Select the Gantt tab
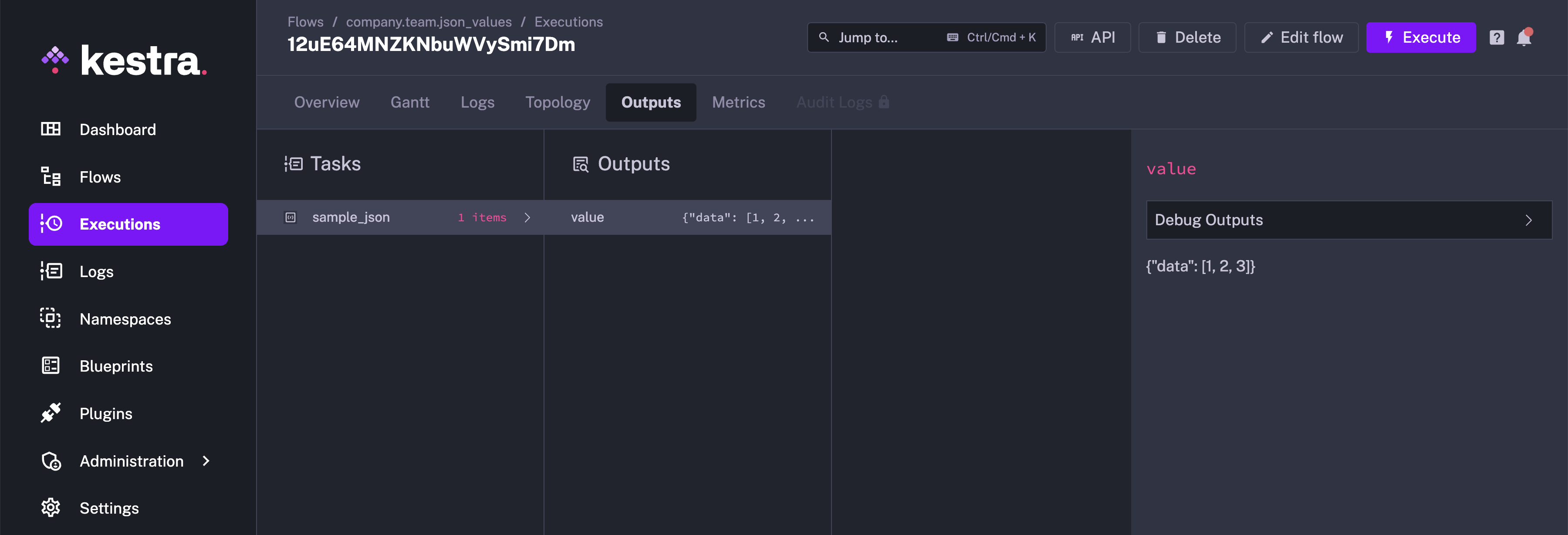1568x535 pixels. pos(409,102)
